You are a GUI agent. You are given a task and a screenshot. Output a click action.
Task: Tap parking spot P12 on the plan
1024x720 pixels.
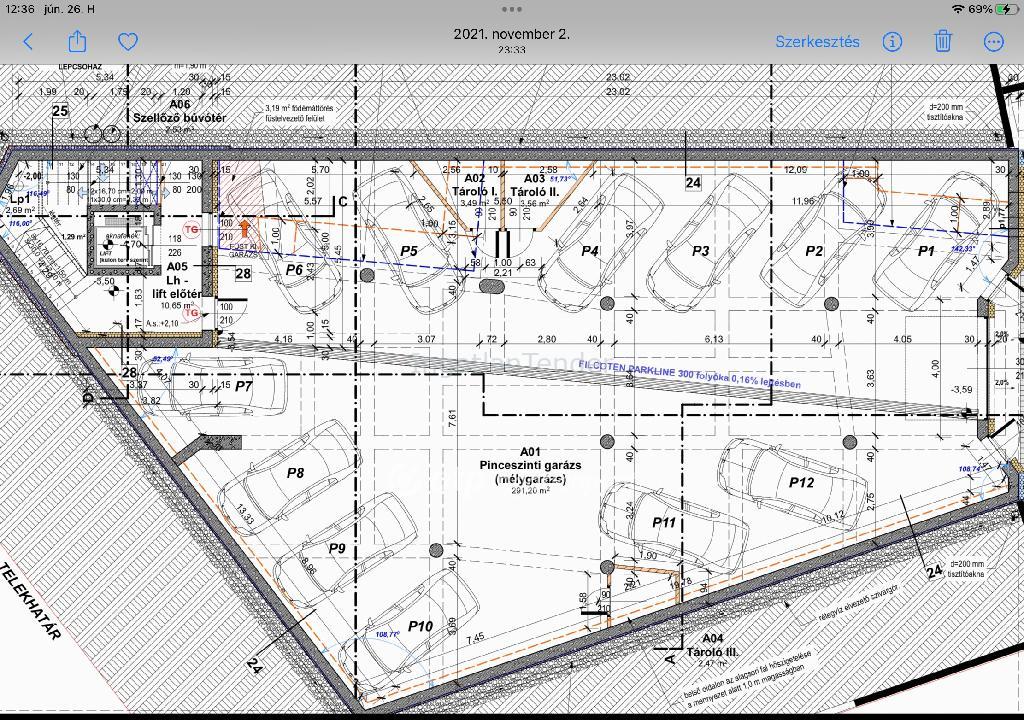coord(801,482)
